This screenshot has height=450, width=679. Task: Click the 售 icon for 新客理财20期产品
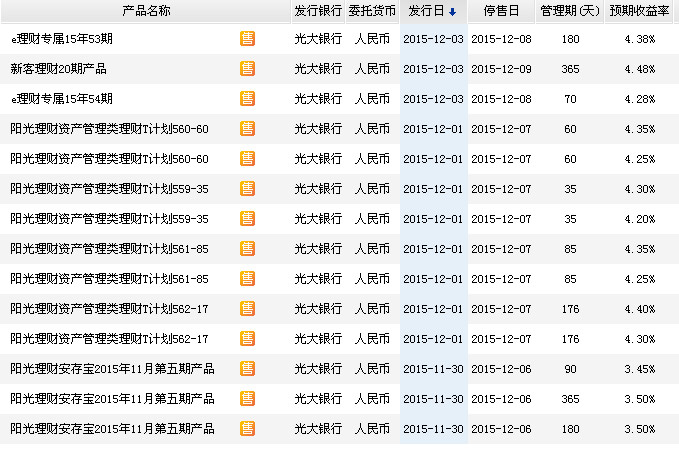pyautogui.click(x=247, y=69)
